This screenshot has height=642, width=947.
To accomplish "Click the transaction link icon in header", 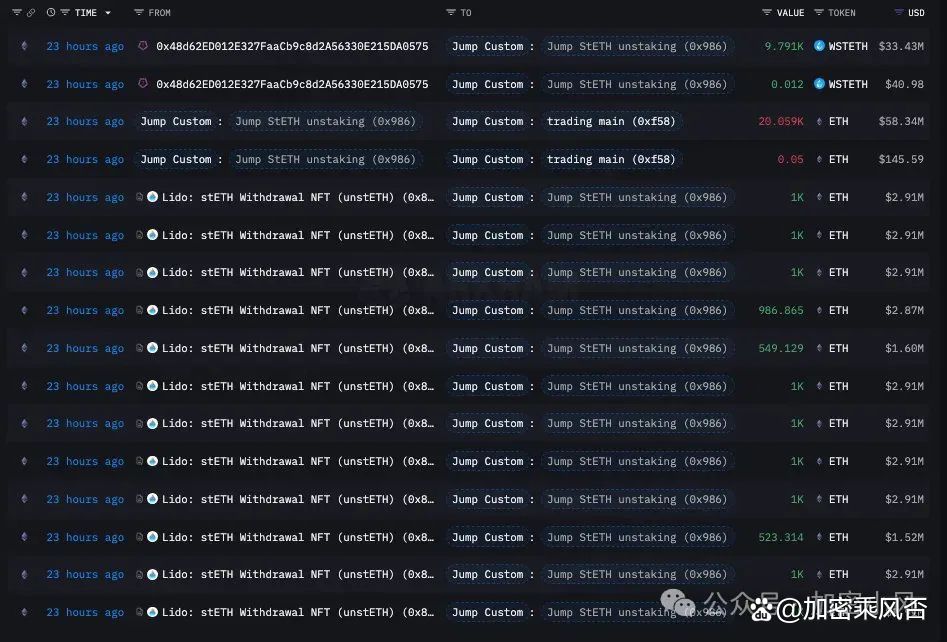I will [x=31, y=12].
